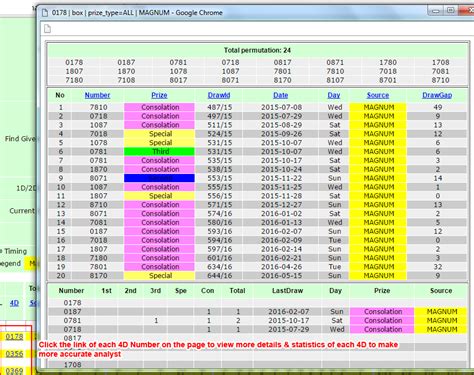Image resolution: width=474 pixels, height=375 pixels.
Task: Select number 7180 in row 18
Action: [x=99, y=258]
